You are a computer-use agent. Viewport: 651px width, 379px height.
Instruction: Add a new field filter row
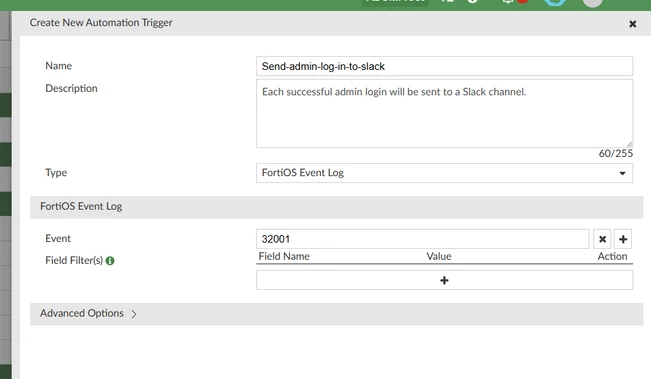coord(444,280)
